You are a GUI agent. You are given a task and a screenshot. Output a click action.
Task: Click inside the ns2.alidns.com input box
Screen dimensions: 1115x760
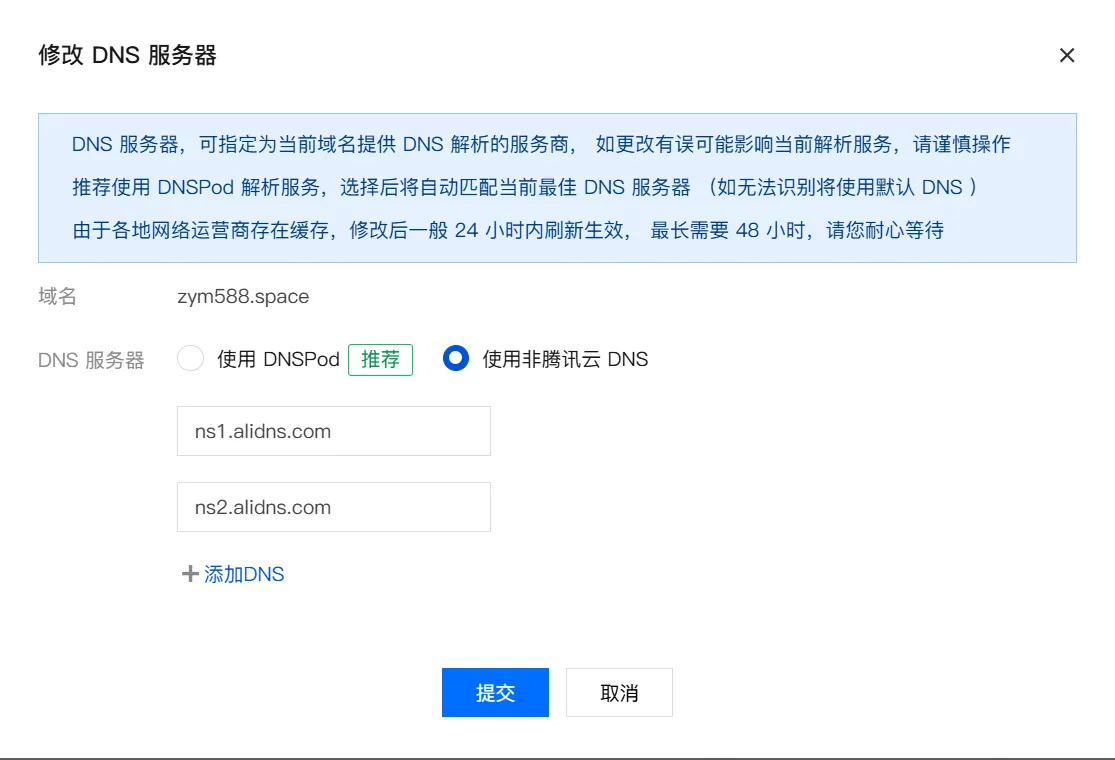point(333,507)
